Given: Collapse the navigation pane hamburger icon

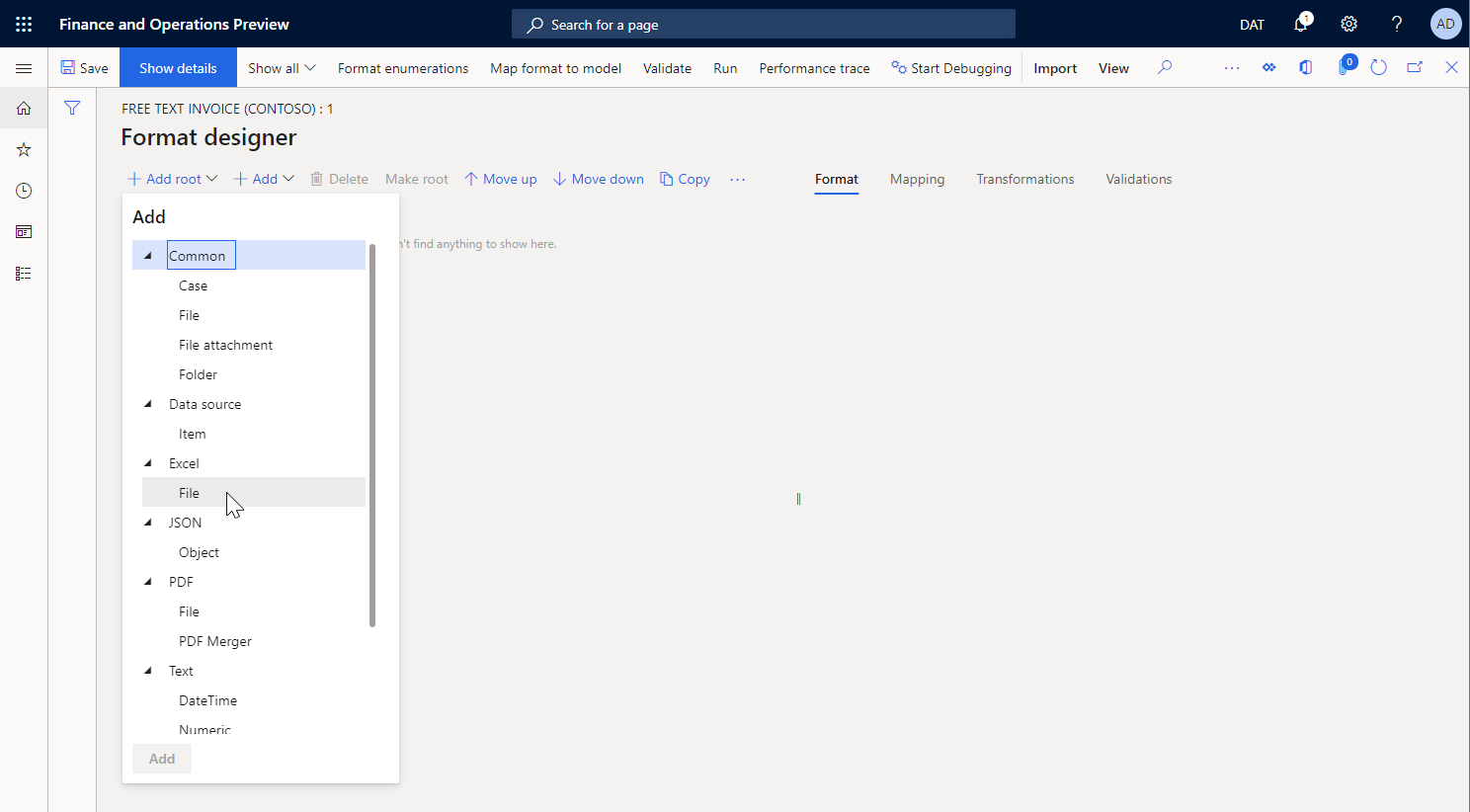Looking at the screenshot, I should [24, 68].
